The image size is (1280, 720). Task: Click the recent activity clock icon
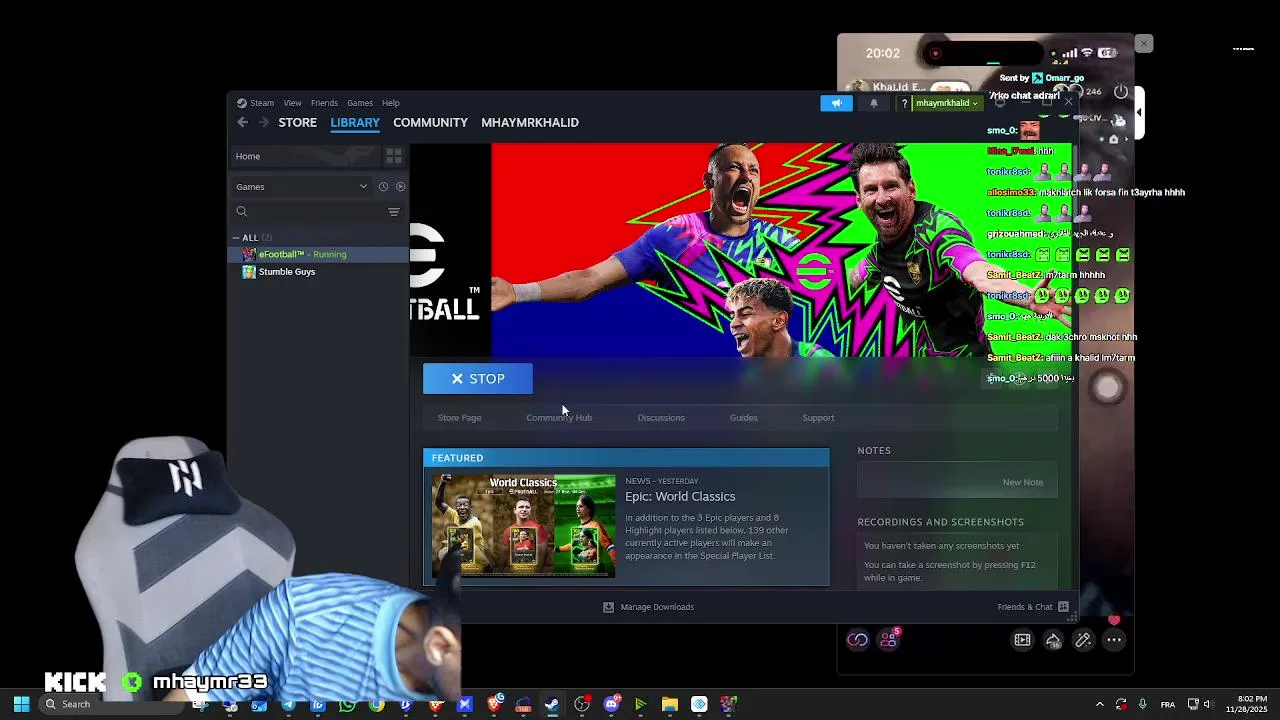[383, 186]
